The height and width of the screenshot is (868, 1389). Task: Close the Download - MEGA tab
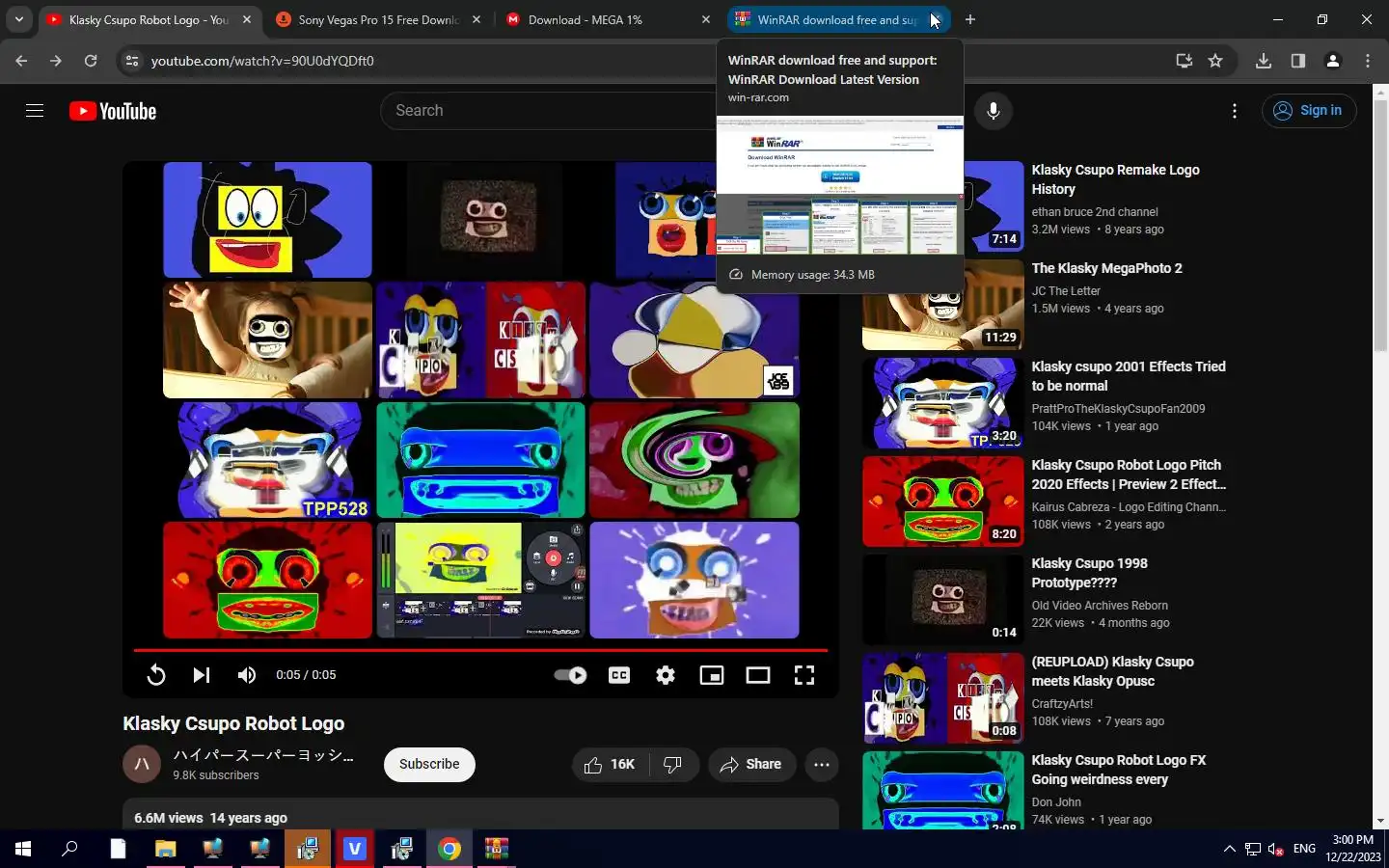tap(706, 19)
